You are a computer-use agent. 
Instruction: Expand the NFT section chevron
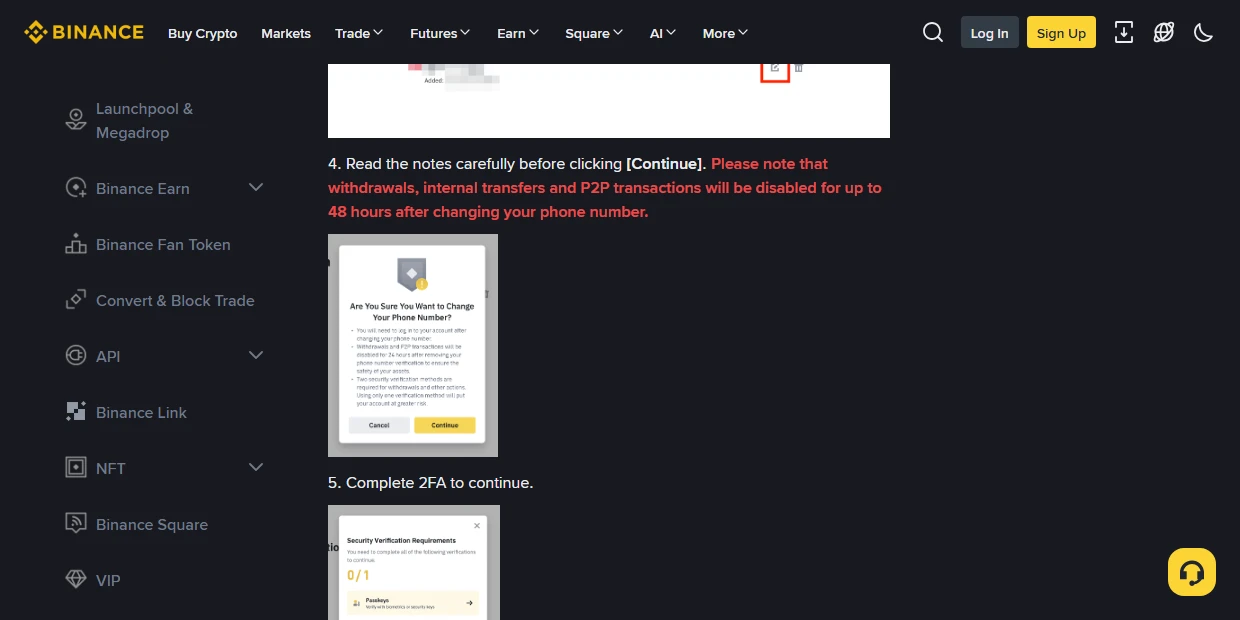tap(256, 467)
